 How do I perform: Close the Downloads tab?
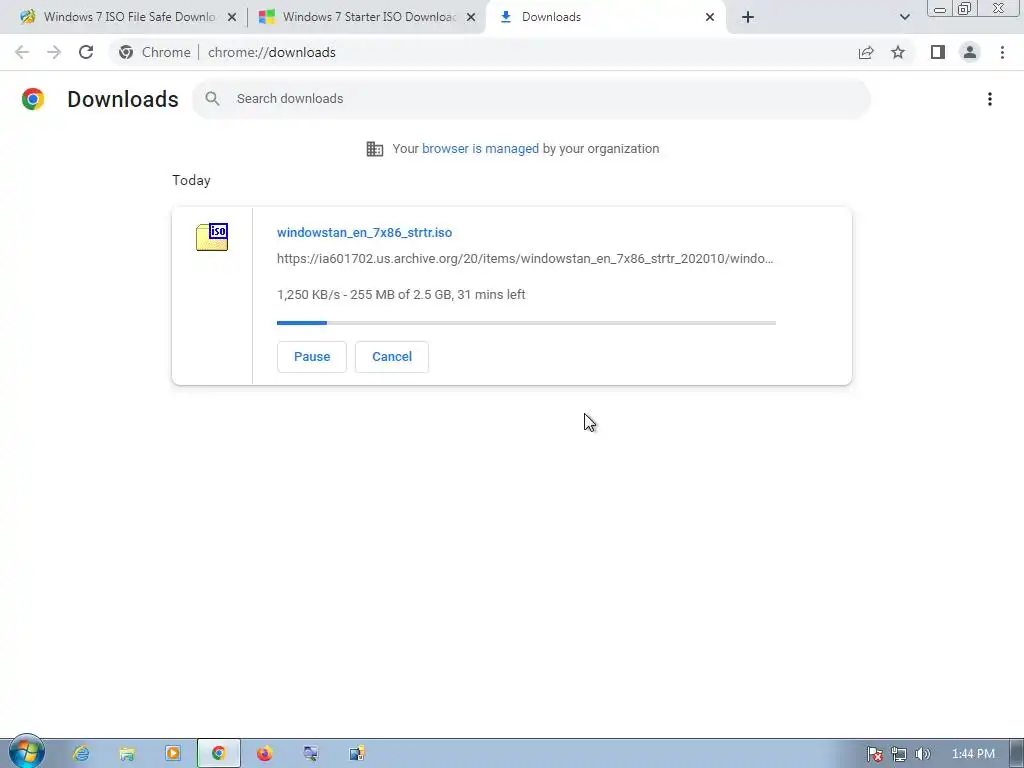pyautogui.click(x=710, y=17)
